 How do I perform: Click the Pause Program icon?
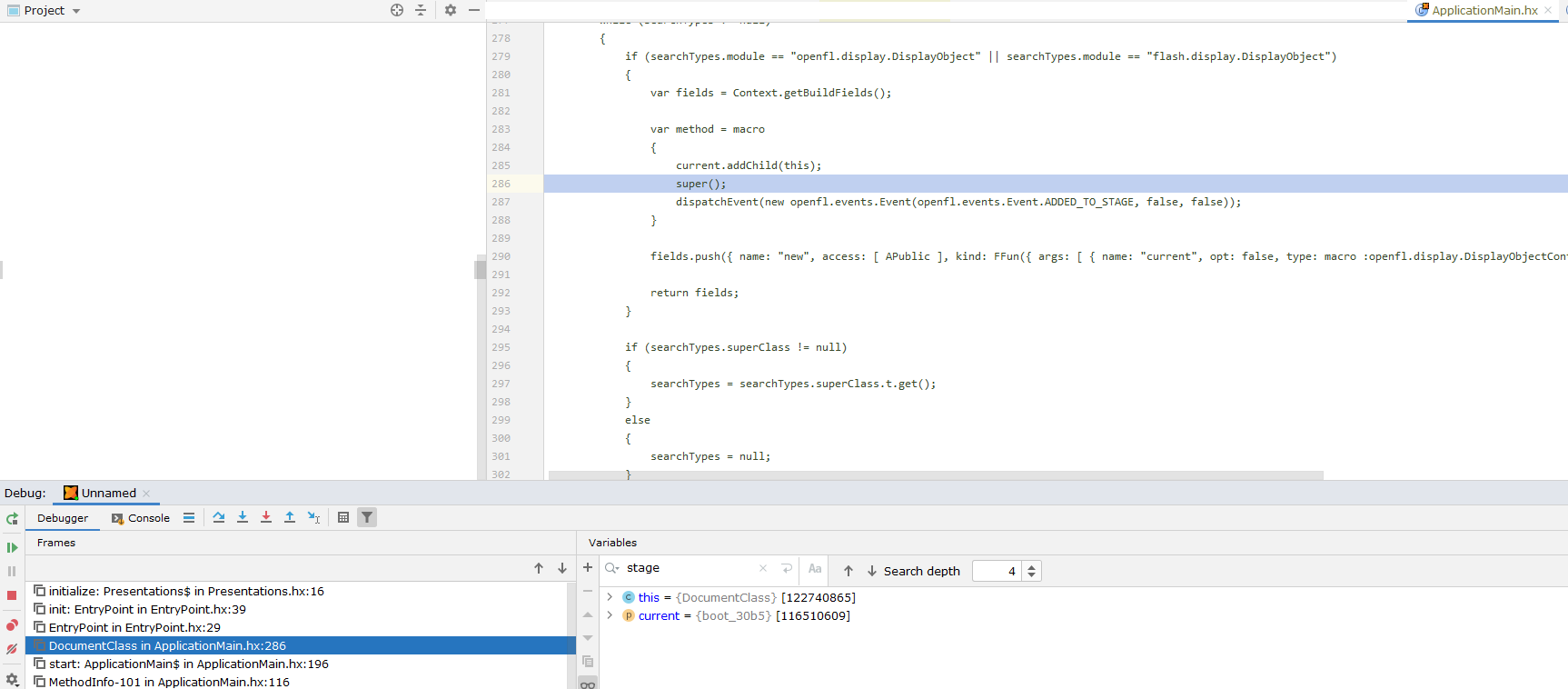click(x=12, y=571)
